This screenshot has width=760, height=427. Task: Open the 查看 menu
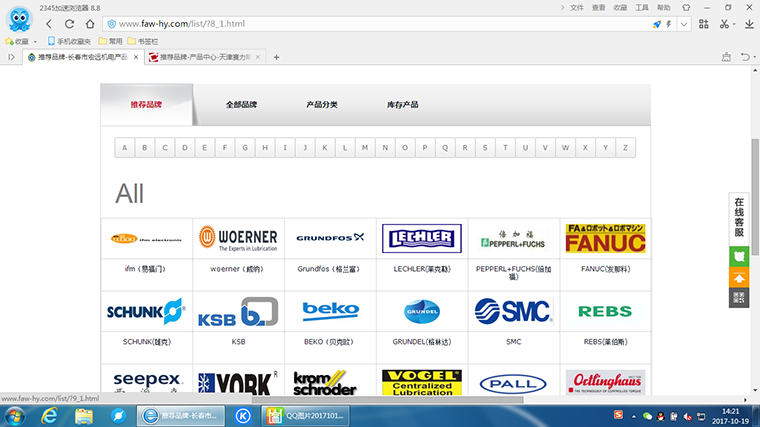pos(598,8)
